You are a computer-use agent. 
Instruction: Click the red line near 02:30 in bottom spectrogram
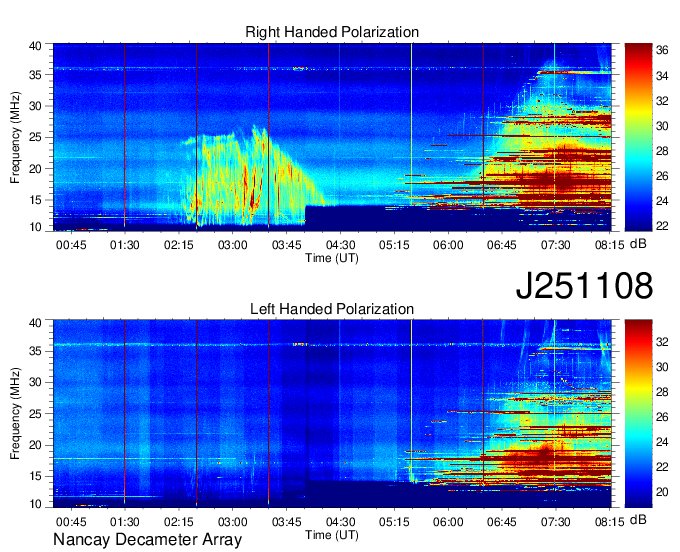click(196, 412)
